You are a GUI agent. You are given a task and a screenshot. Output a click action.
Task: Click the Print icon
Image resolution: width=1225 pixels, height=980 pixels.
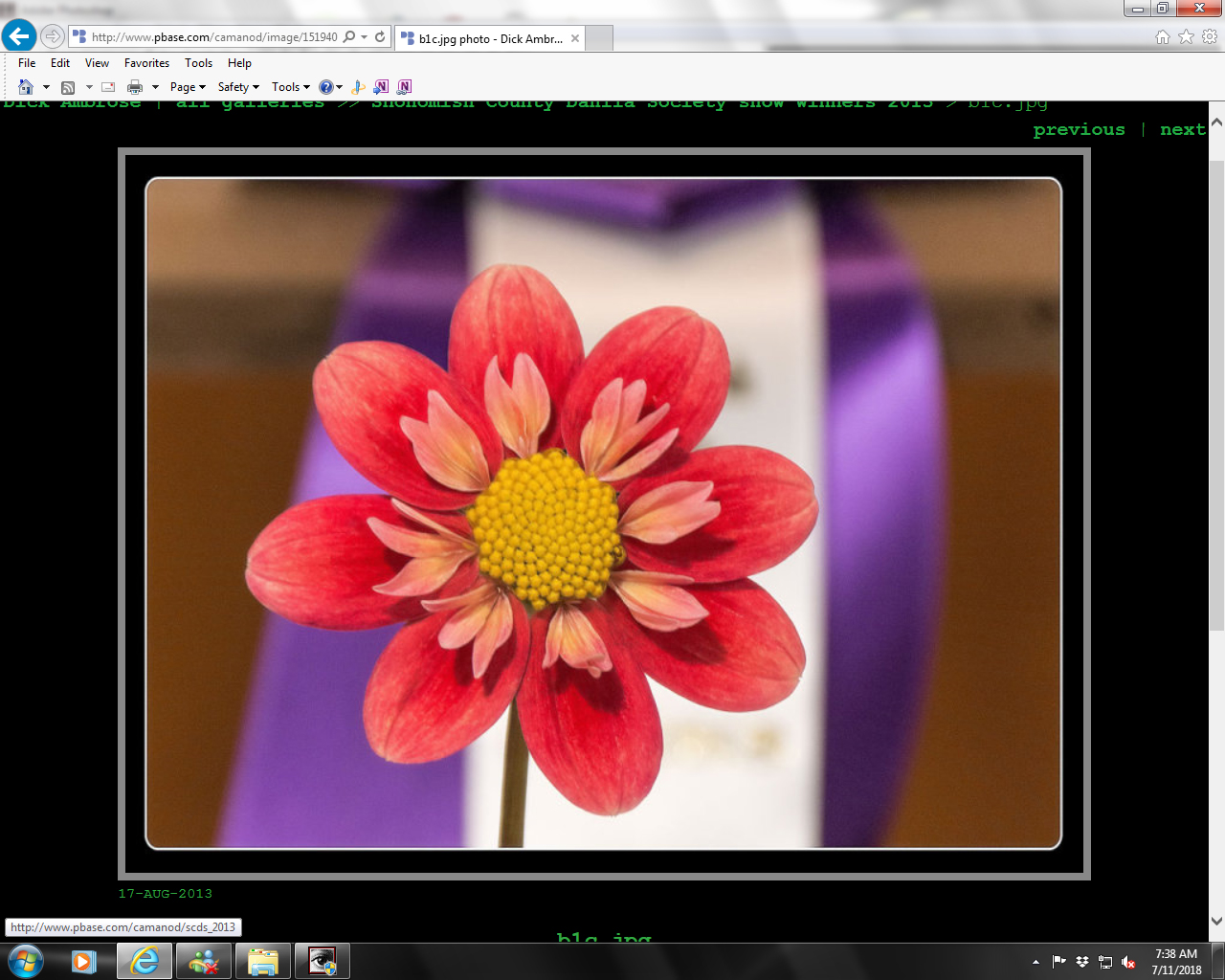(x=135, y=87)
